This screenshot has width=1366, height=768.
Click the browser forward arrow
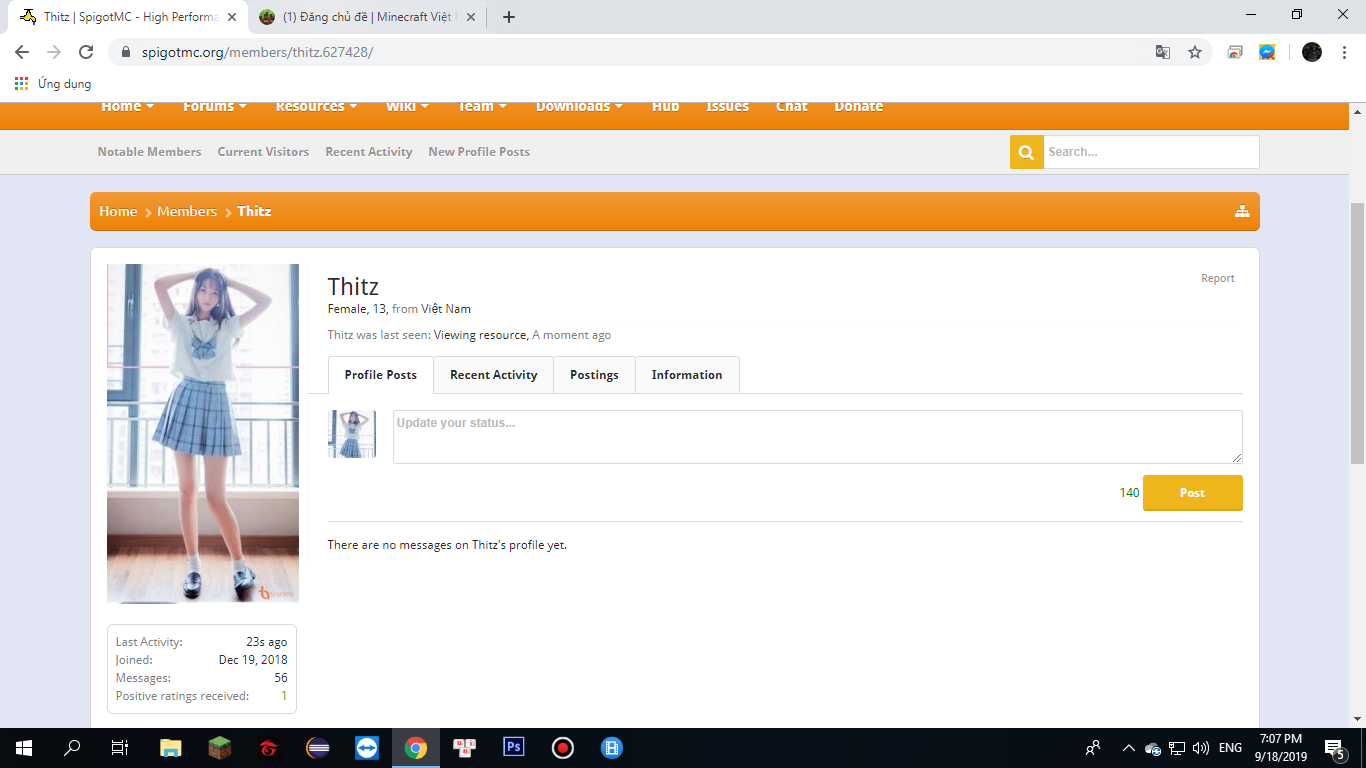click(x=54, y=52)
